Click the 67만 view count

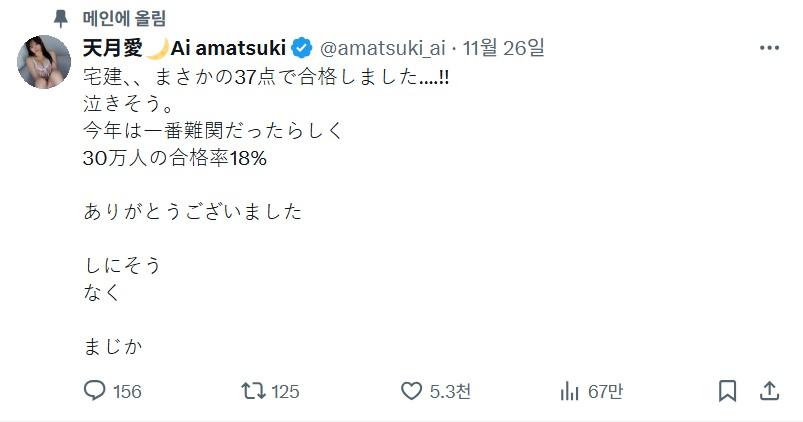605,391
